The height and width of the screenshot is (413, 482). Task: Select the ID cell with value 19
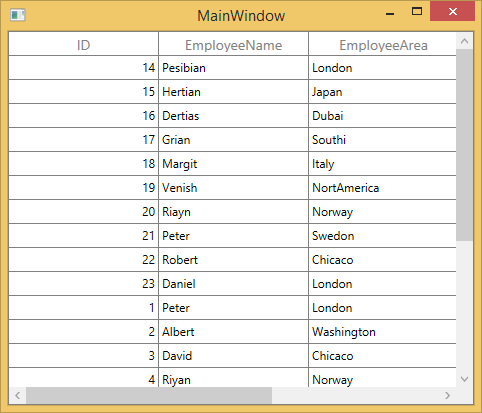tap(84, 188)
